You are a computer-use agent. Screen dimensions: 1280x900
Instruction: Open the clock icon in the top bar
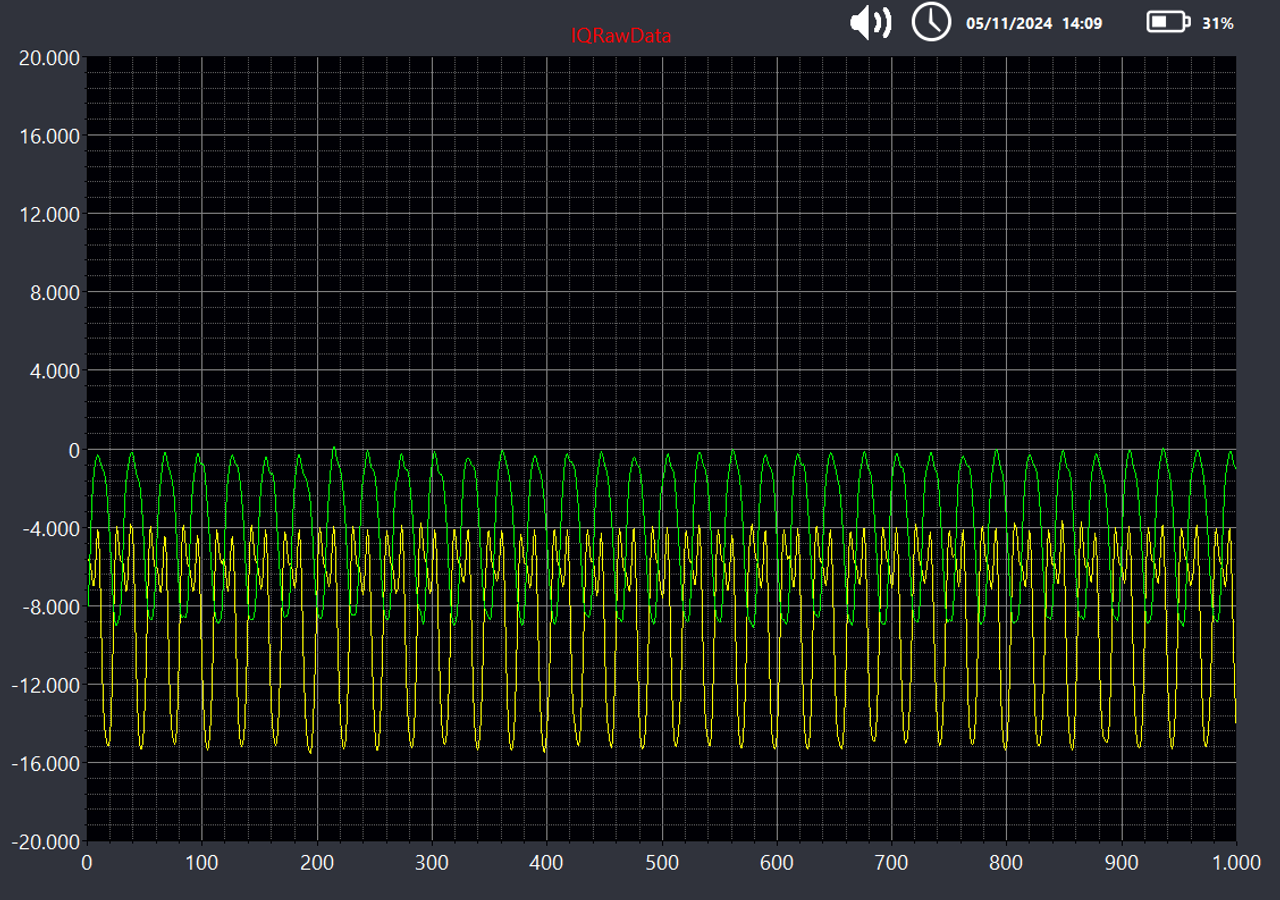coord(931,21)
